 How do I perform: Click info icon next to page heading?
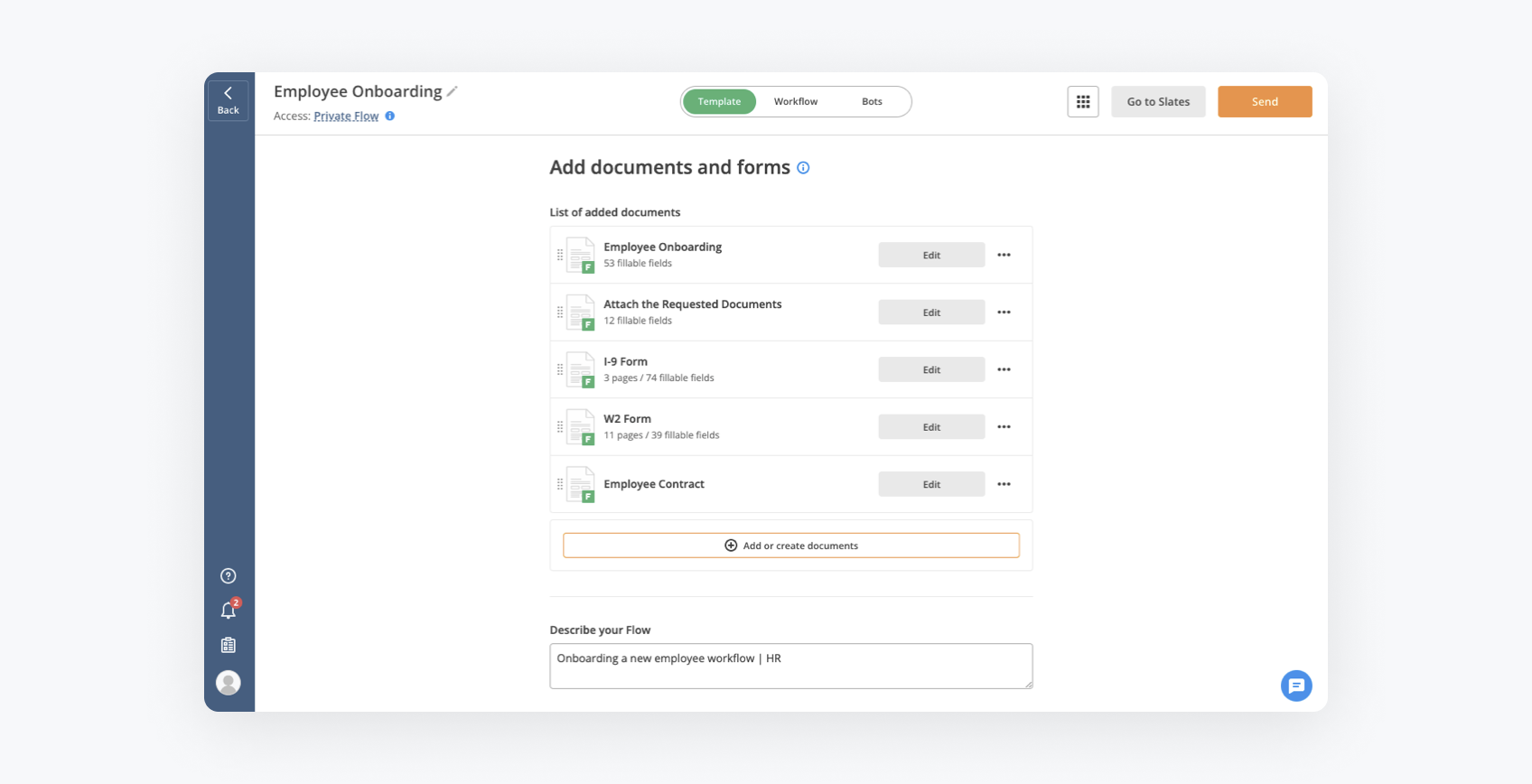click(803, 168)
